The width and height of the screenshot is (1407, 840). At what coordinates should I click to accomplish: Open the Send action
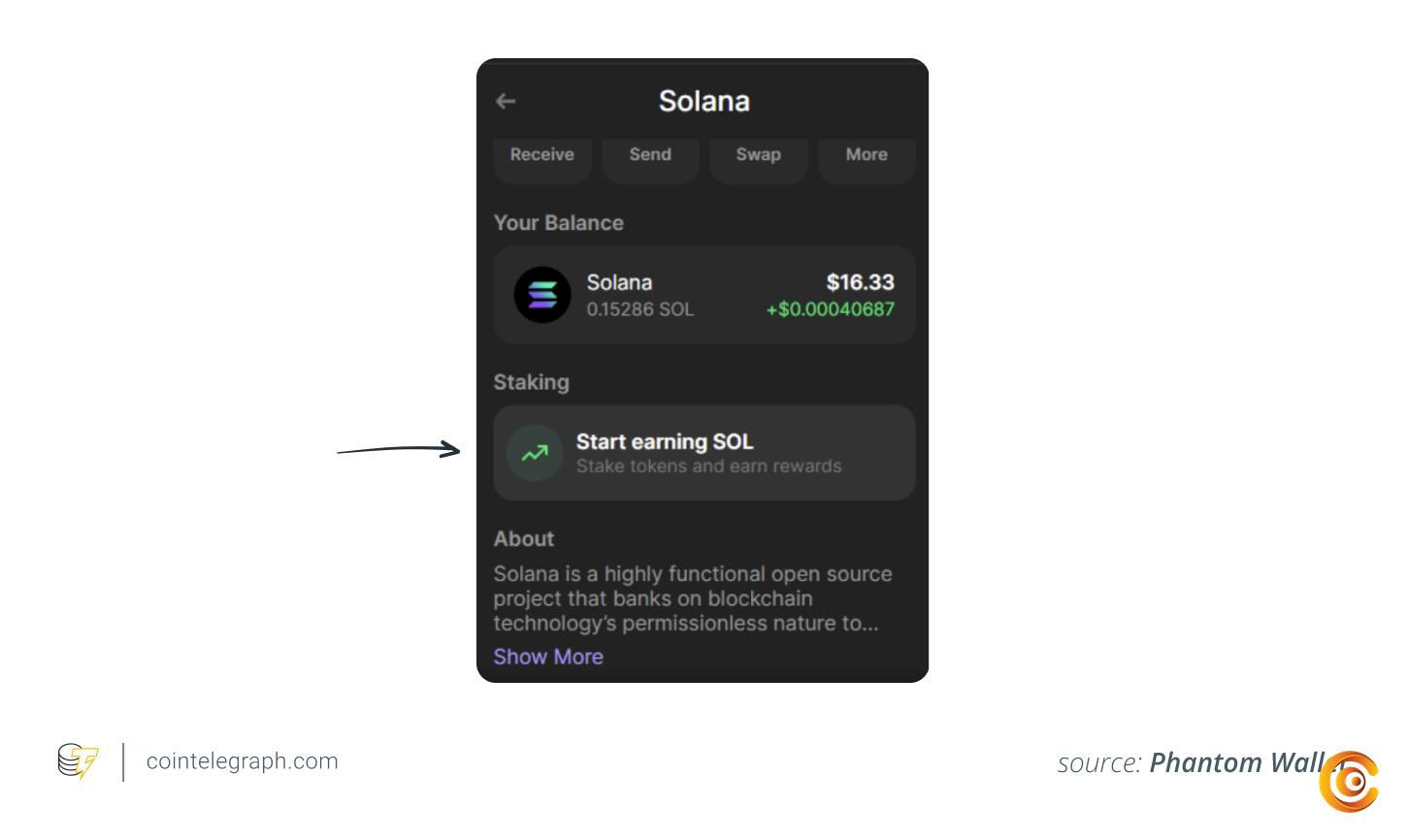[x=650, y=160]
